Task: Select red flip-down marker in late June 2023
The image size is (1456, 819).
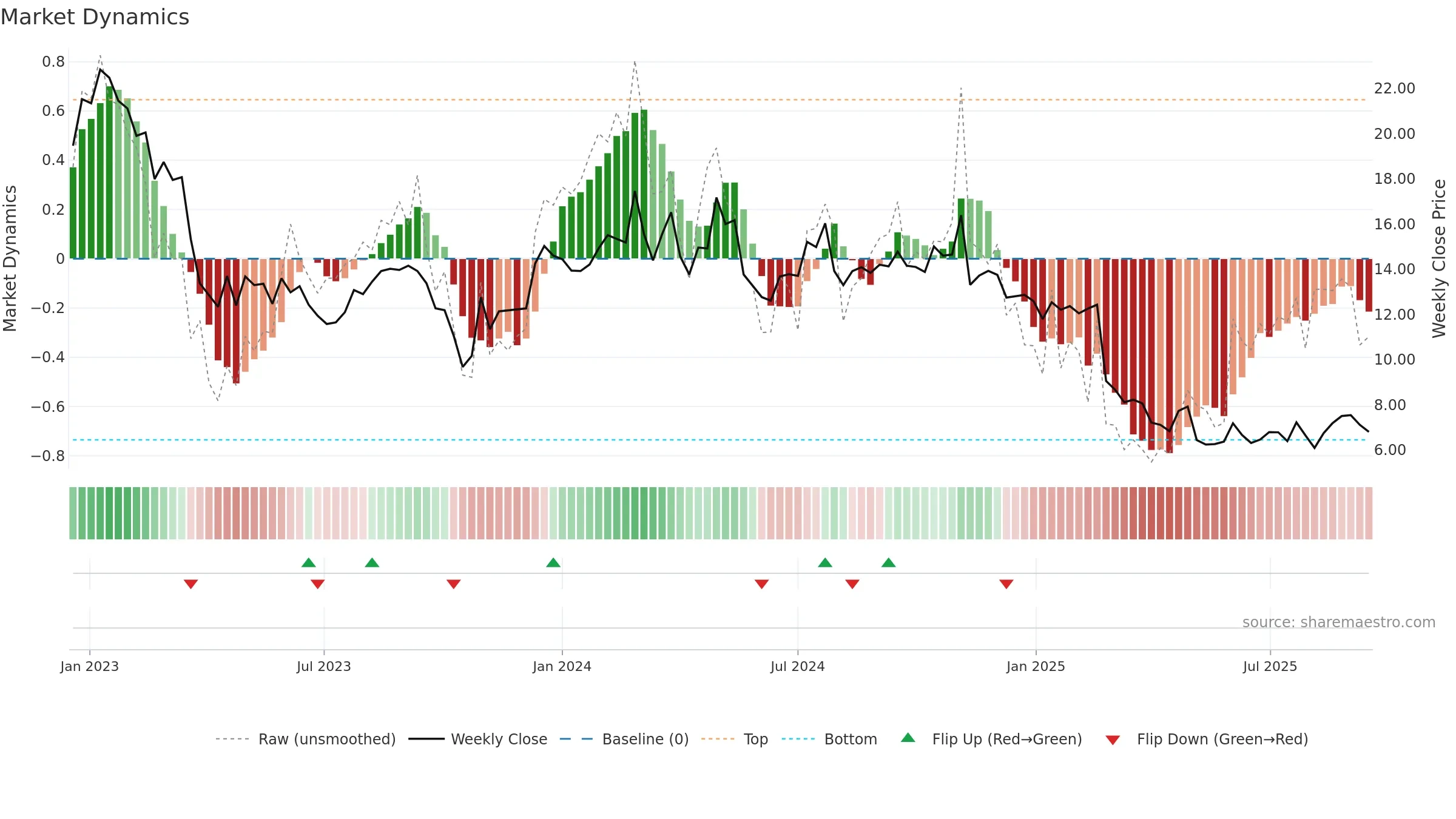Action: 318,584
